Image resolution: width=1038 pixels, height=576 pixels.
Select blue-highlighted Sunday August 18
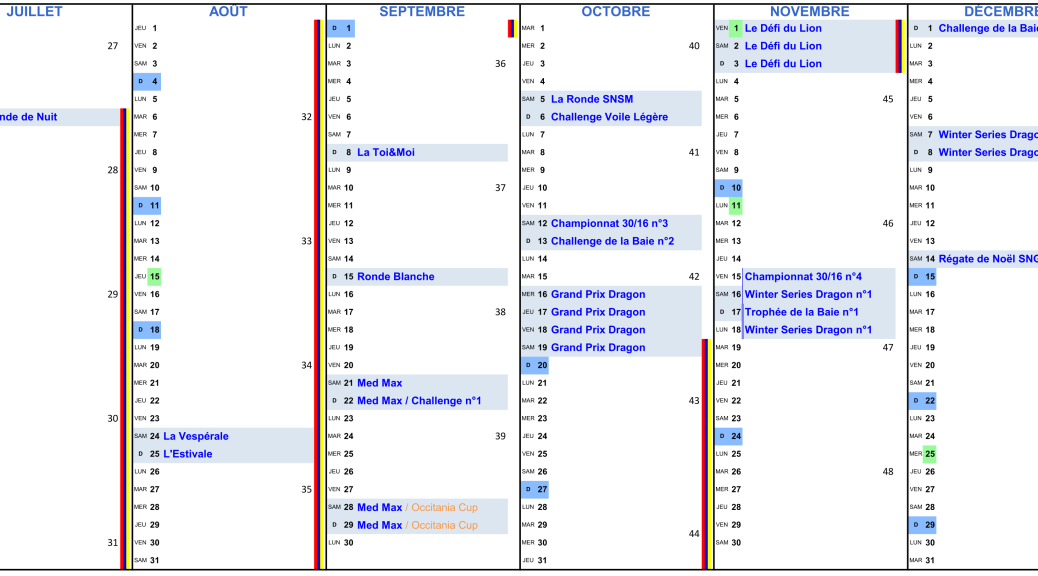point(147,330)
